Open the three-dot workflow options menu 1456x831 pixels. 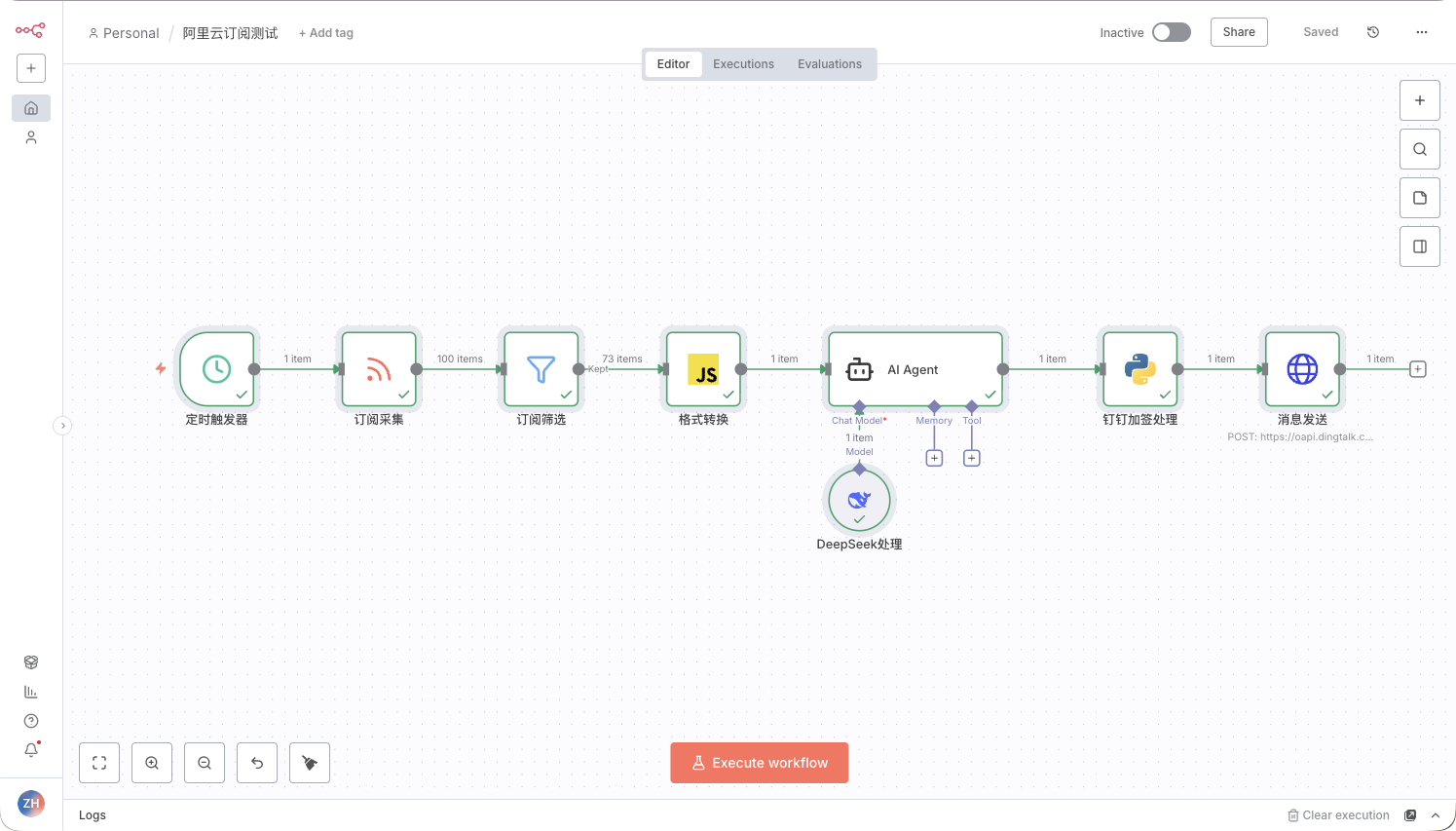point(1422,32)
